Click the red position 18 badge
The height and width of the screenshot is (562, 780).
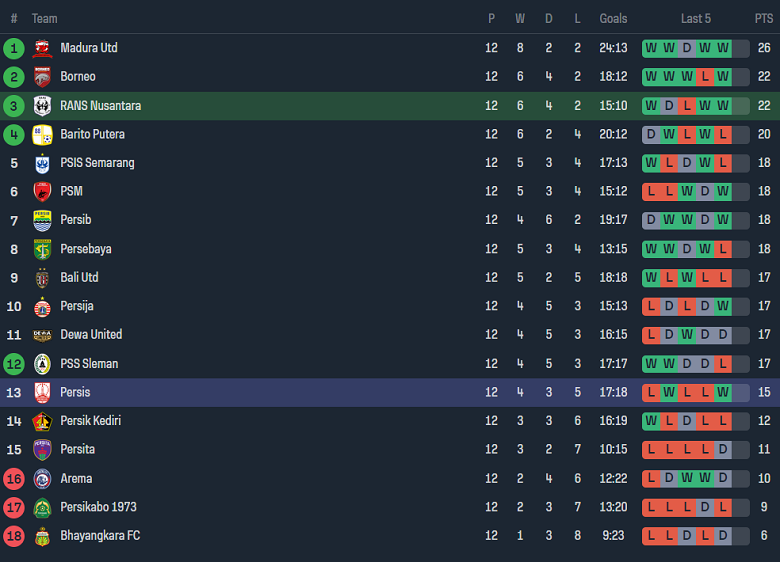point(14,537)
